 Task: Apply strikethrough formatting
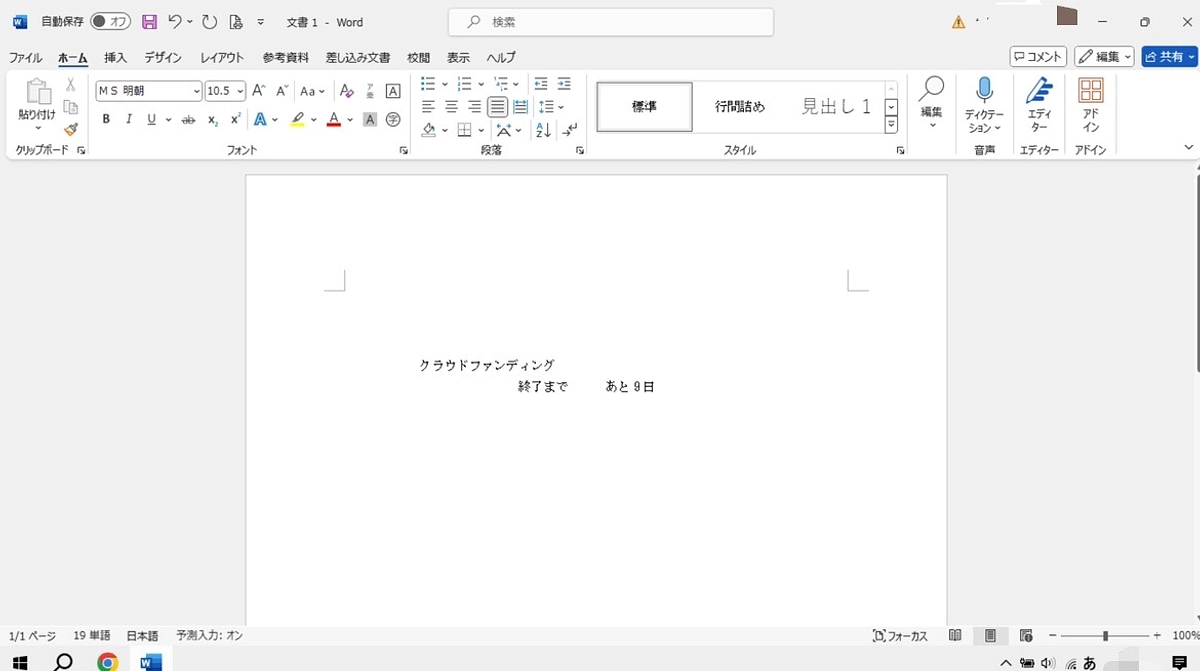pyautogui.click(x=188, y=119)
